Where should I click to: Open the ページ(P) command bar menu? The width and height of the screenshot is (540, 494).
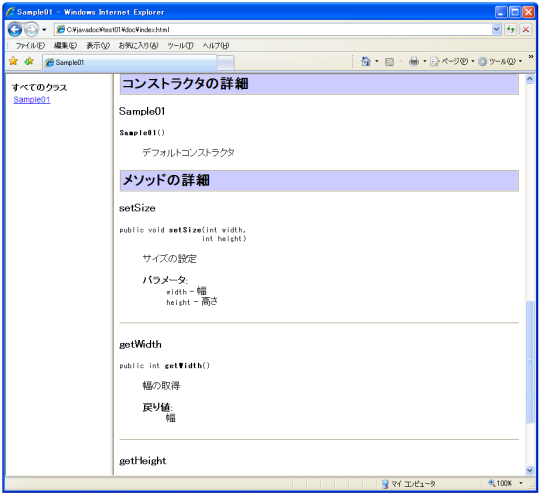[x=452, y=62]
